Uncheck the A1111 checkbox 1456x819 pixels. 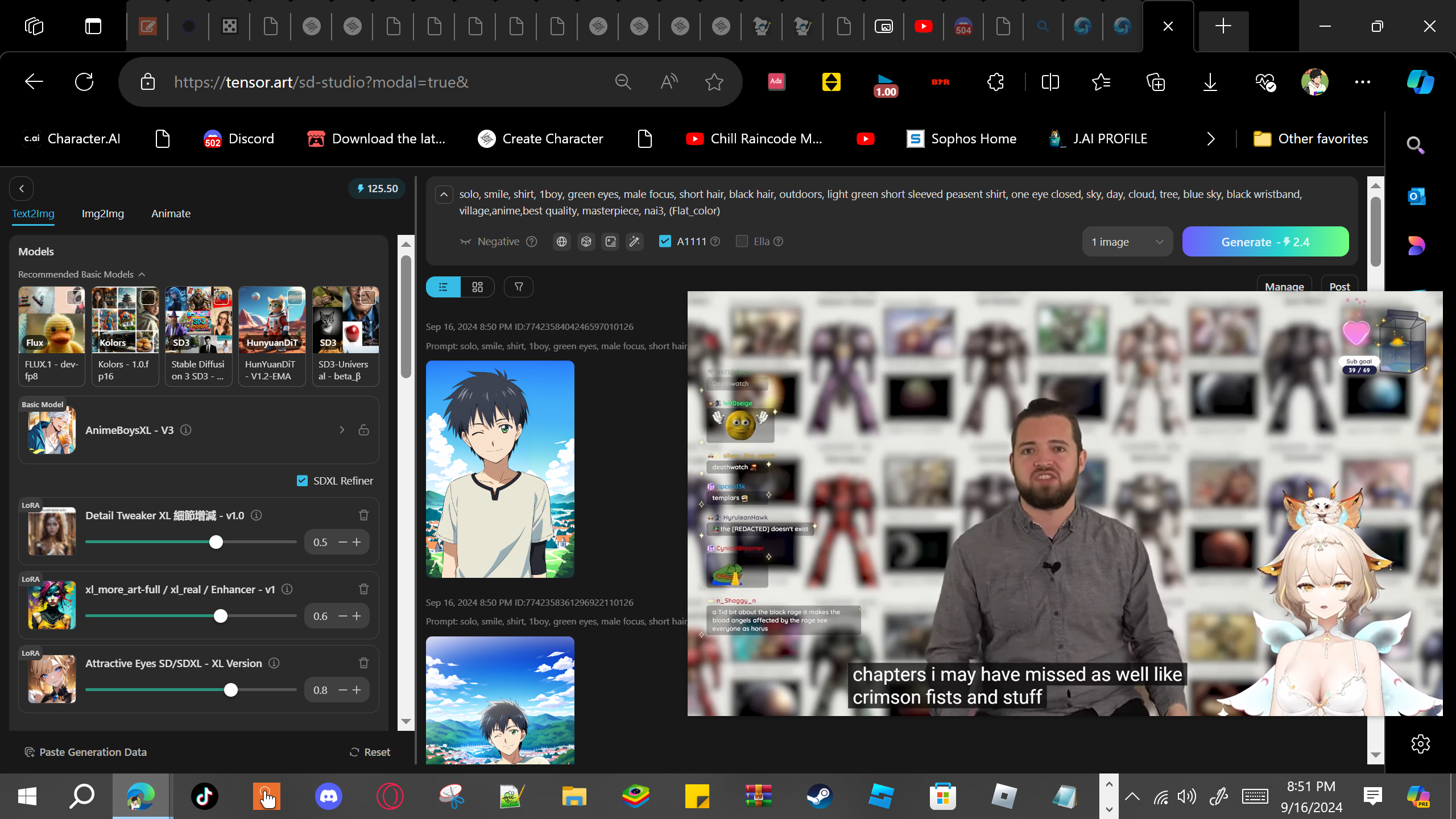click(665, 242)
